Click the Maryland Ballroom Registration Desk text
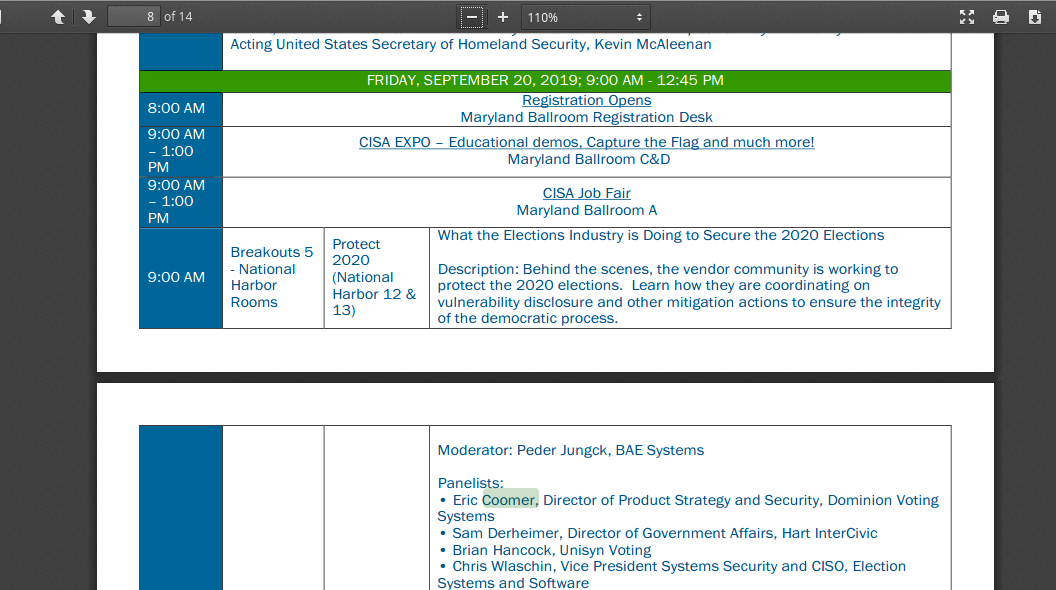 (x=587, y=117)
